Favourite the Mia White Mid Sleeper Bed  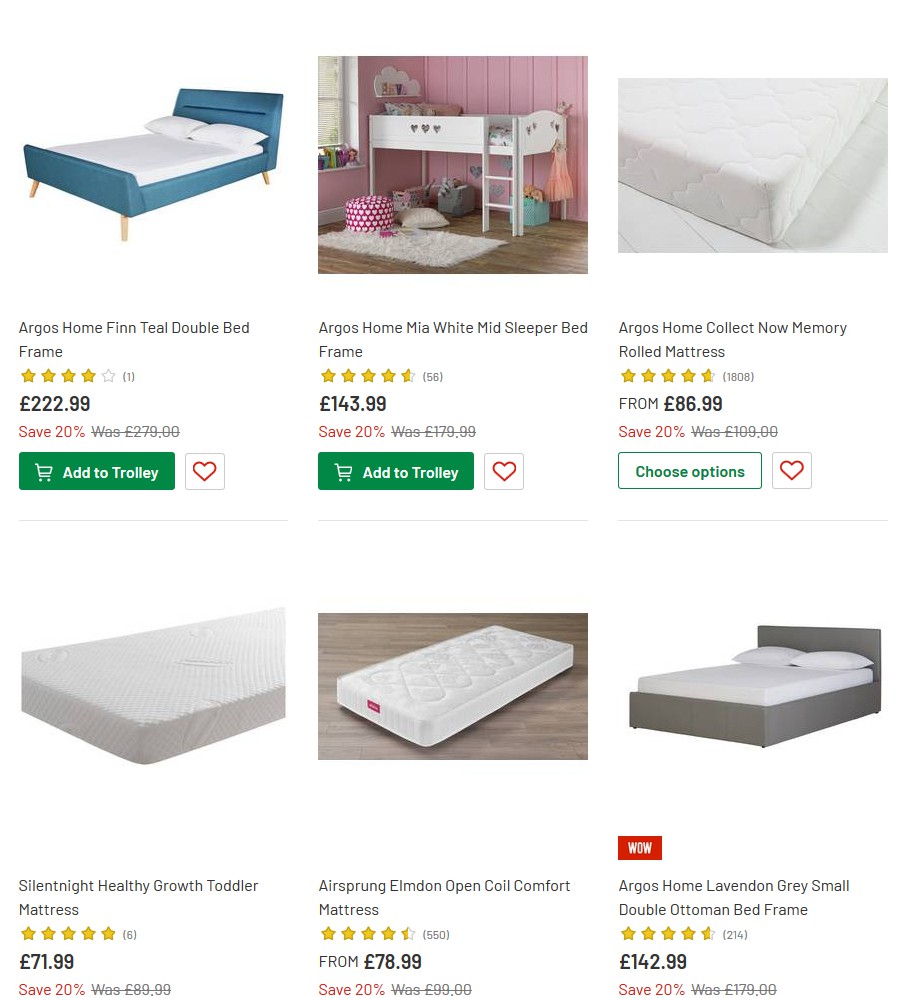tap(504, 471)
